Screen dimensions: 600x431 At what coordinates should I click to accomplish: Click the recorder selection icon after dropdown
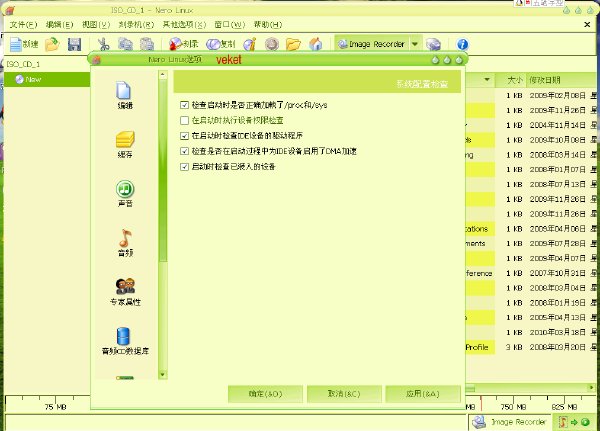(433, 44)
